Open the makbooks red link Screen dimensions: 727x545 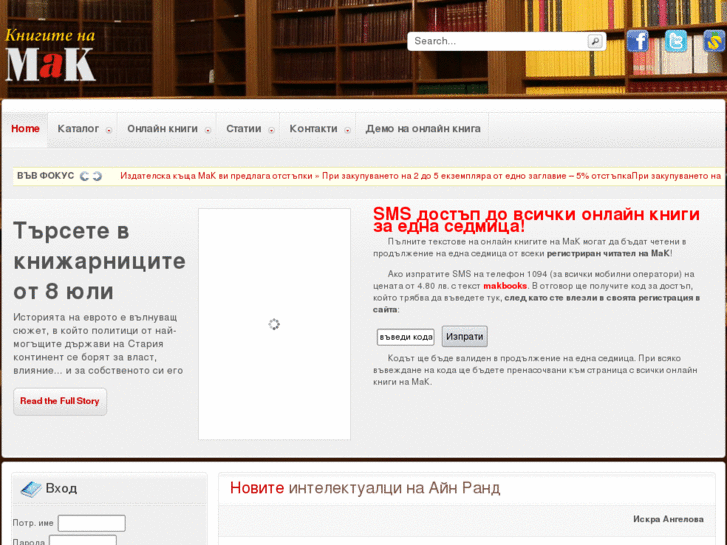tap(505, 286)
